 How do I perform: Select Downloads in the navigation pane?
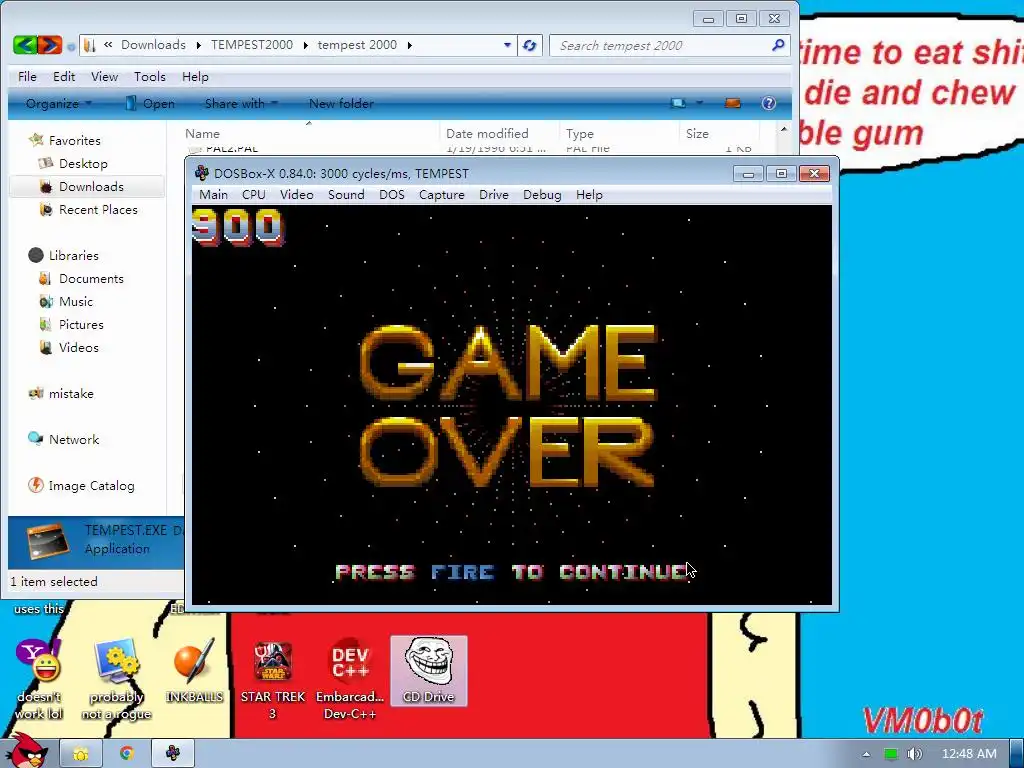(91, 186)
